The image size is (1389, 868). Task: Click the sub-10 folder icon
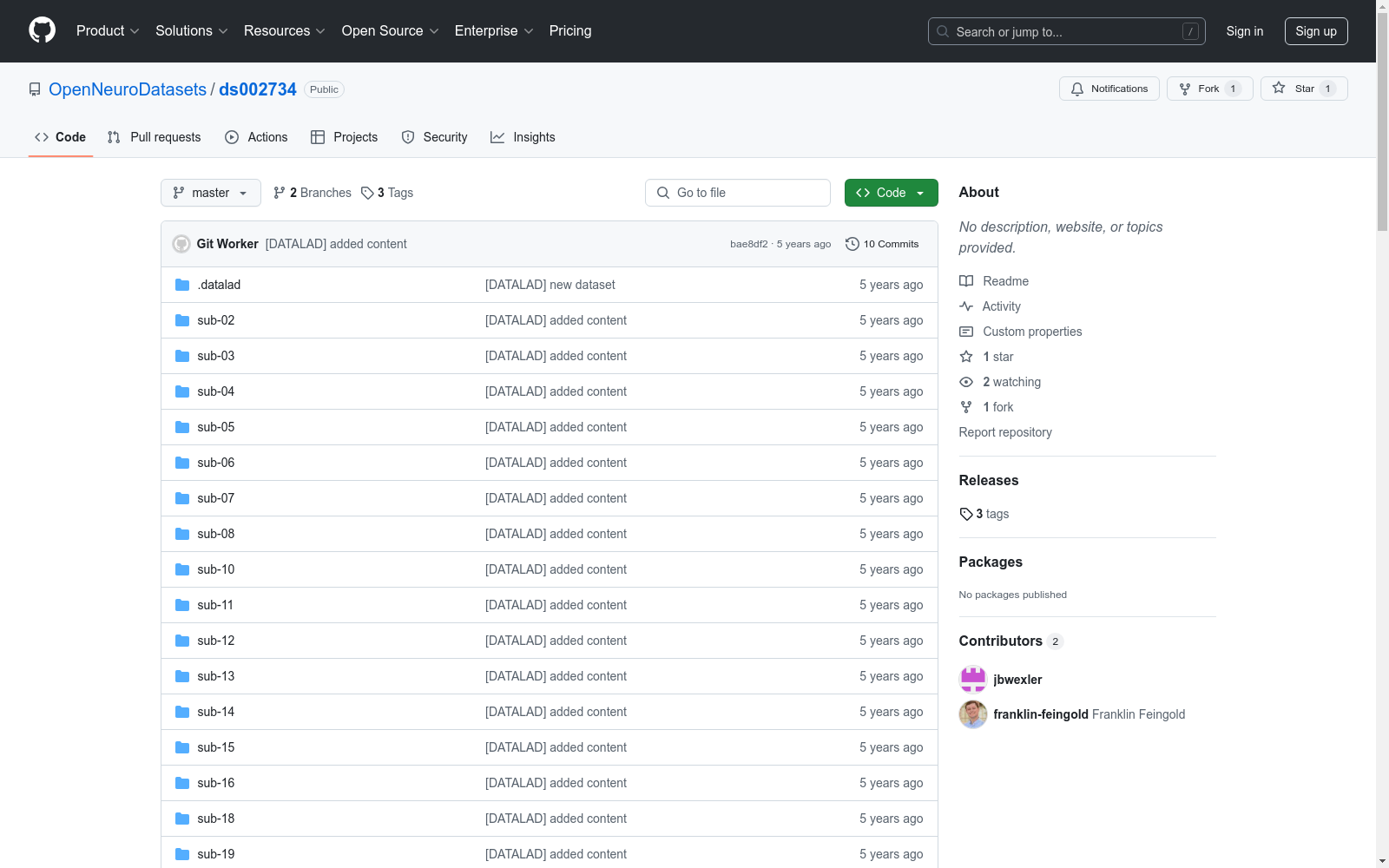point(182,569)
